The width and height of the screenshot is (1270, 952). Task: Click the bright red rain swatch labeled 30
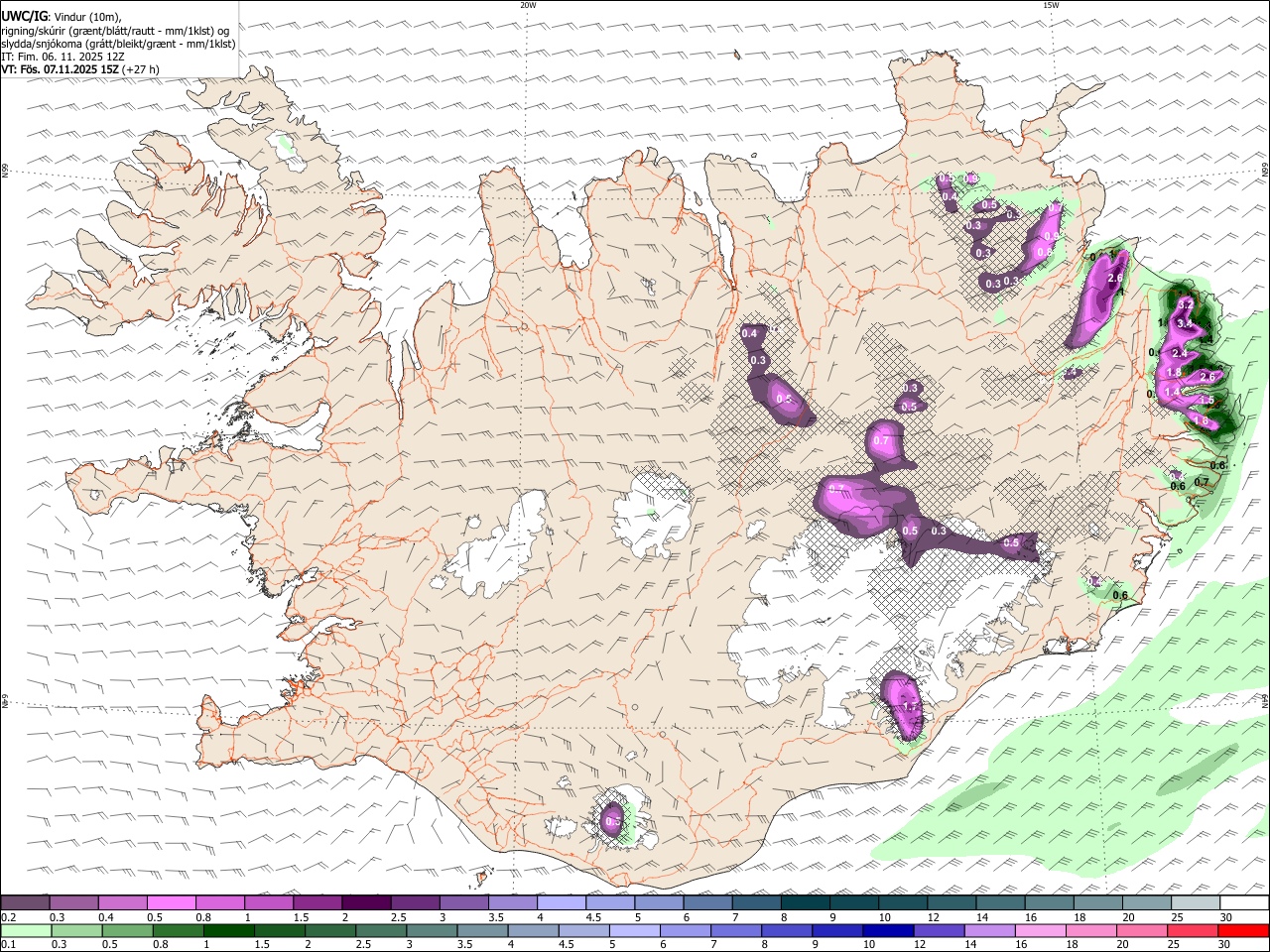coord(1244,931)
